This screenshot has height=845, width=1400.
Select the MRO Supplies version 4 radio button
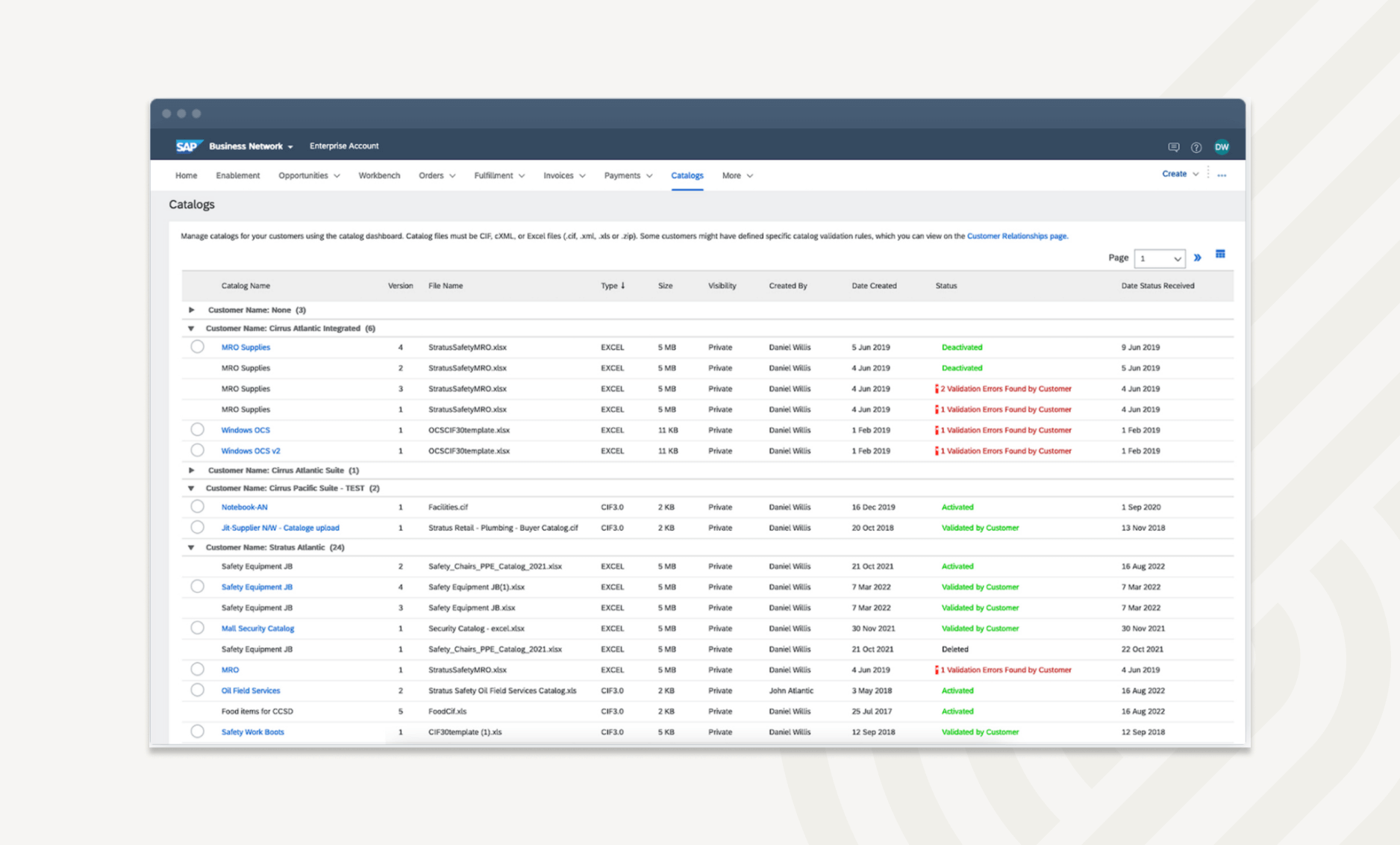tap(197, 346)
